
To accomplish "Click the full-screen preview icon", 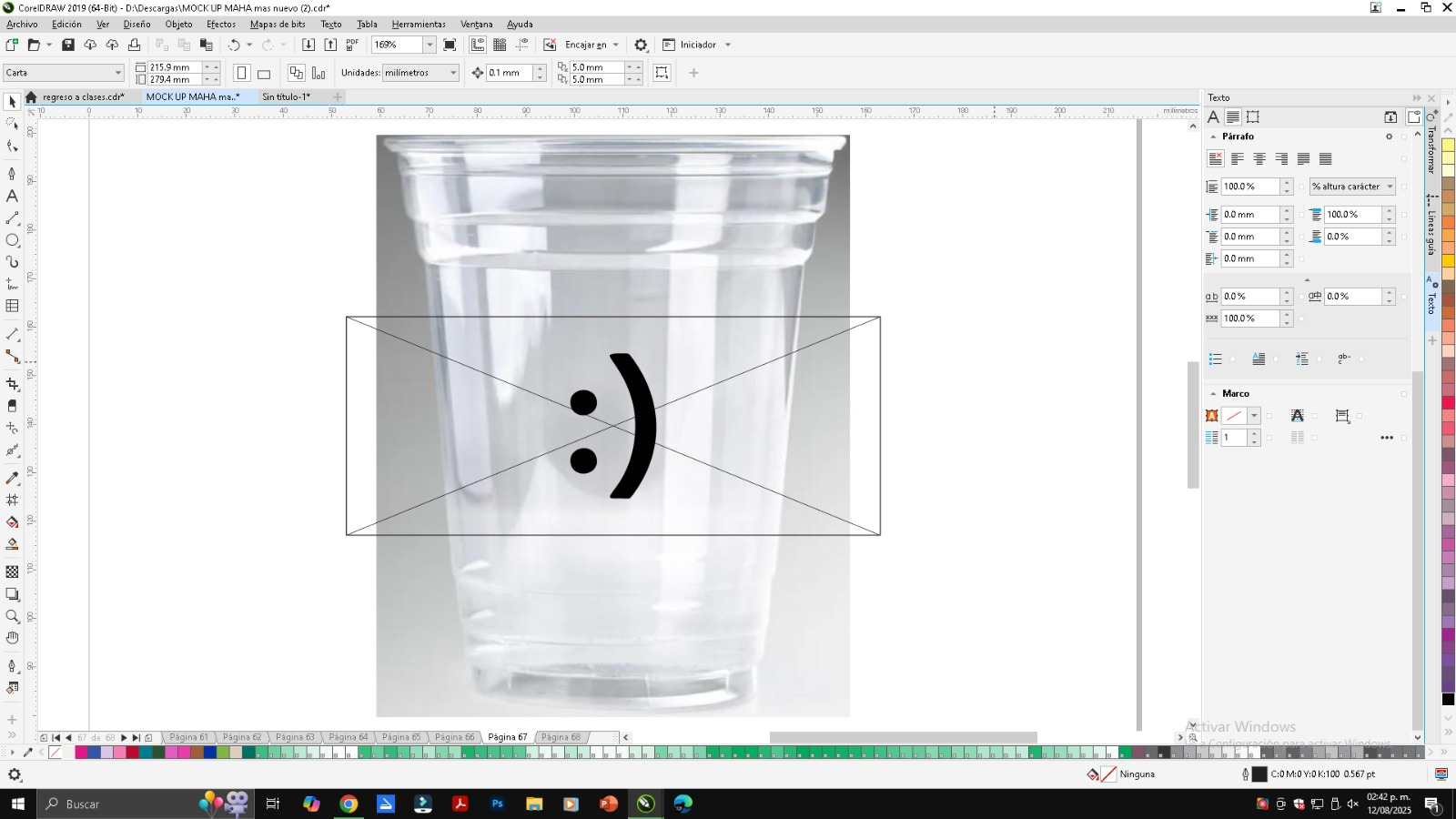I will click(450, 45).
